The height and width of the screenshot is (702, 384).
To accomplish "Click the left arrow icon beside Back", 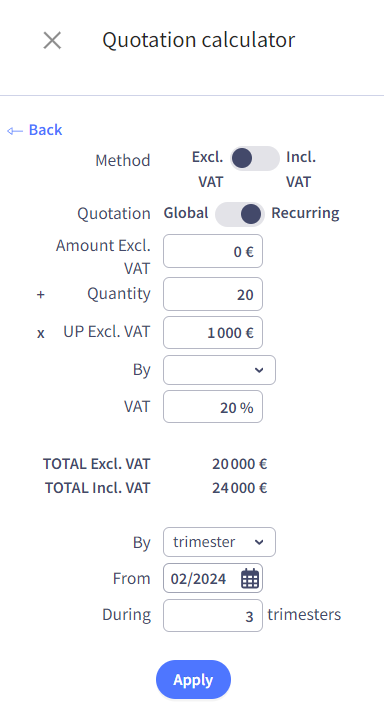I will (15, 131).
